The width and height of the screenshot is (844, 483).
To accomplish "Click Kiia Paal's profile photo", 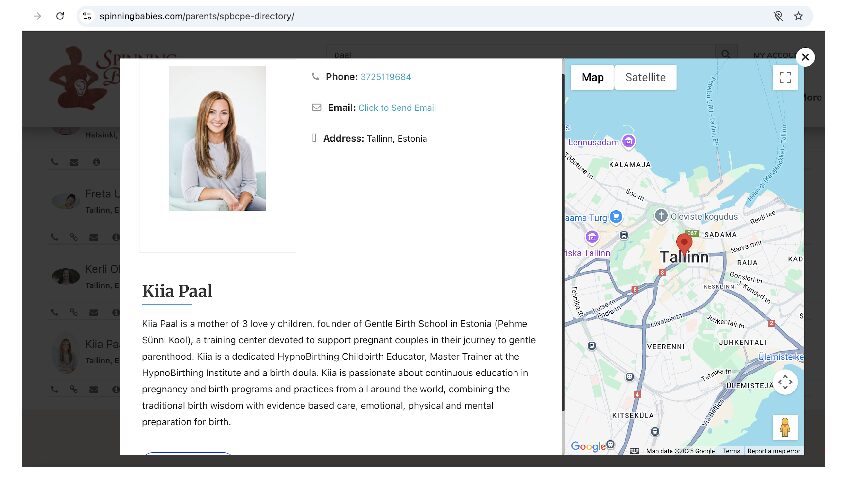I will 217,138.
